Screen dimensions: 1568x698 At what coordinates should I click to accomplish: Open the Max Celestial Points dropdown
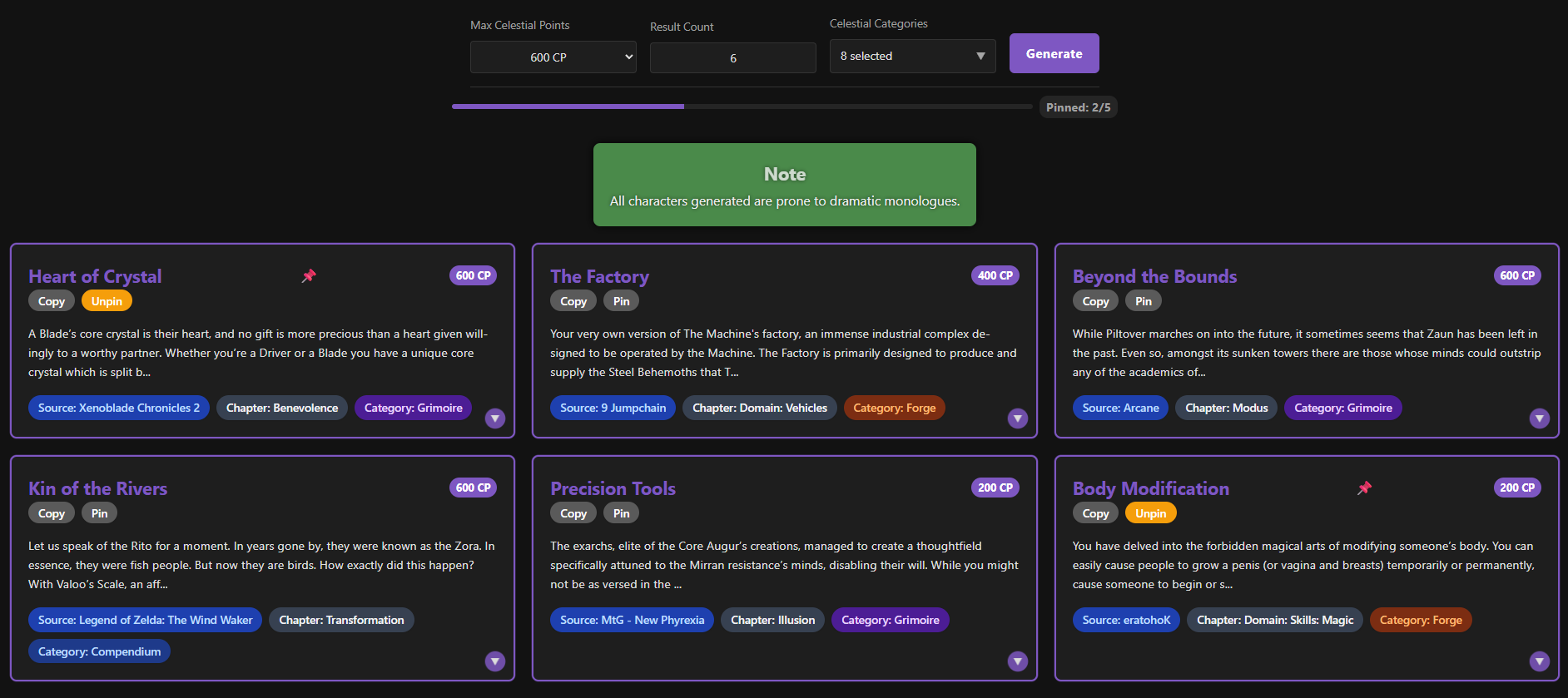553,57
